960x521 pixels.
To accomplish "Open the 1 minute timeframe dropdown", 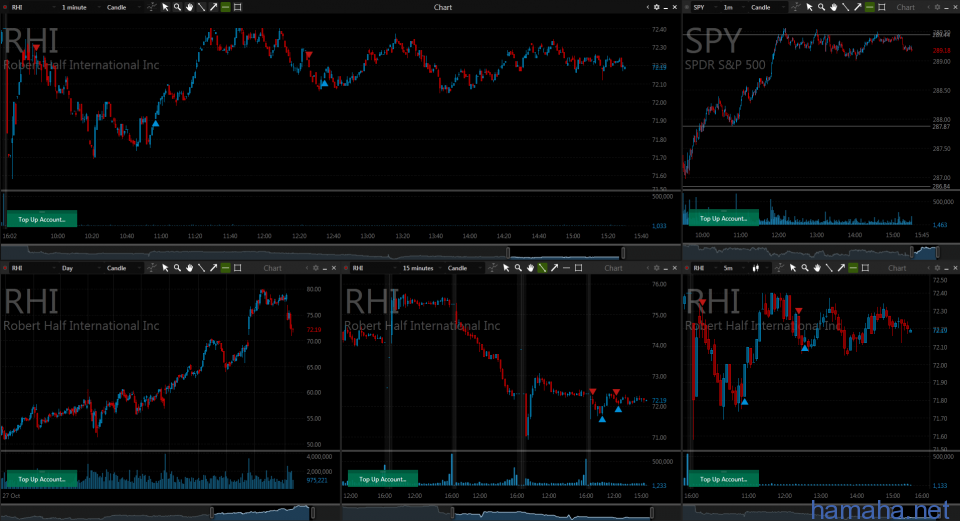I will tap(78, 7).
